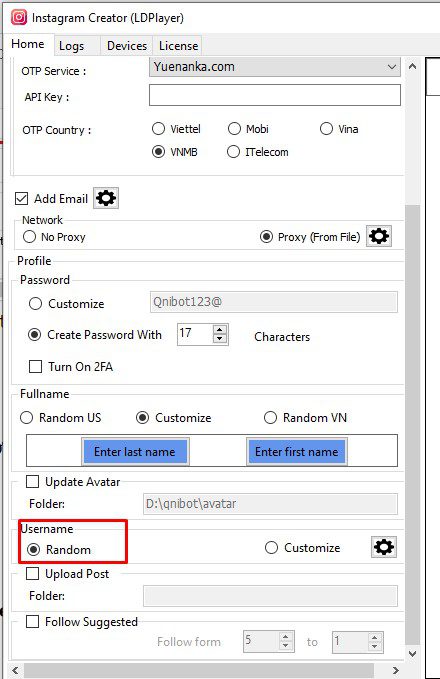The height and width of the screenshot is (679, 440).
Task: Click the vertical scrollbar thumb
Action: click(x=412, y=424)
